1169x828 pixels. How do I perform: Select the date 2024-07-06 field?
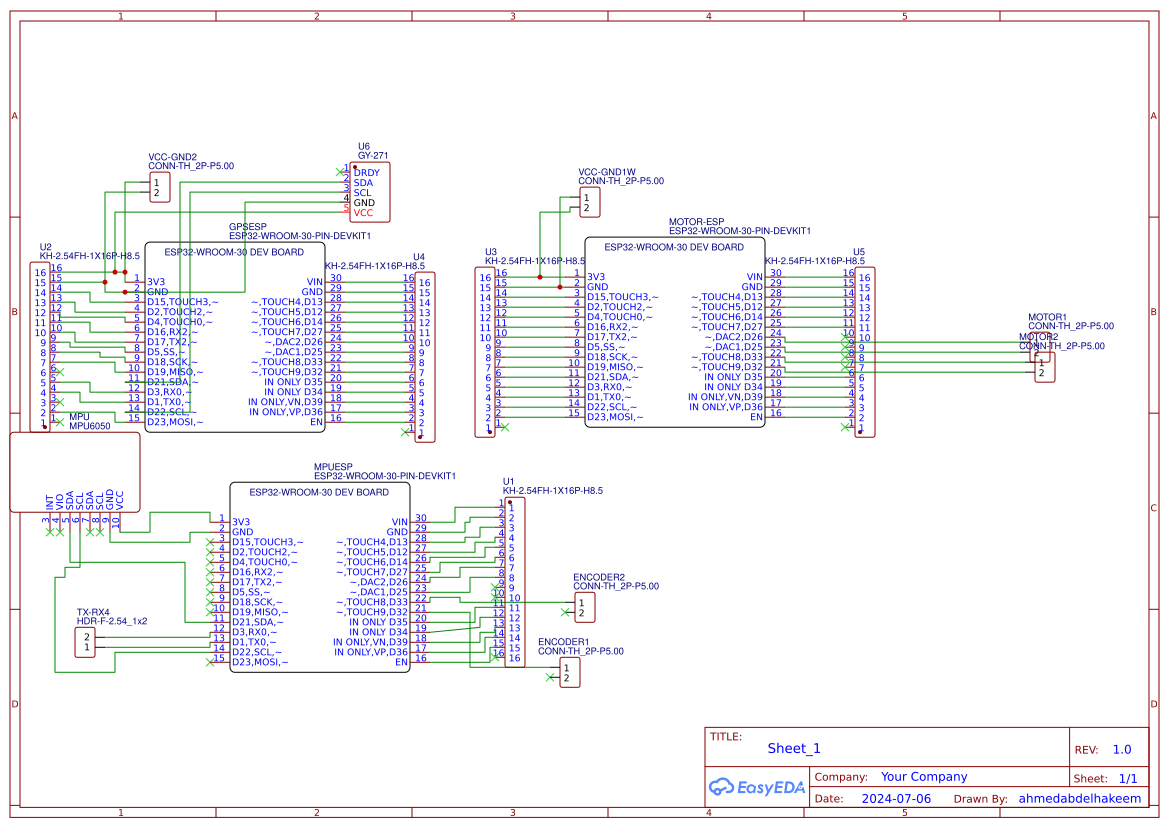pos(895,799)
